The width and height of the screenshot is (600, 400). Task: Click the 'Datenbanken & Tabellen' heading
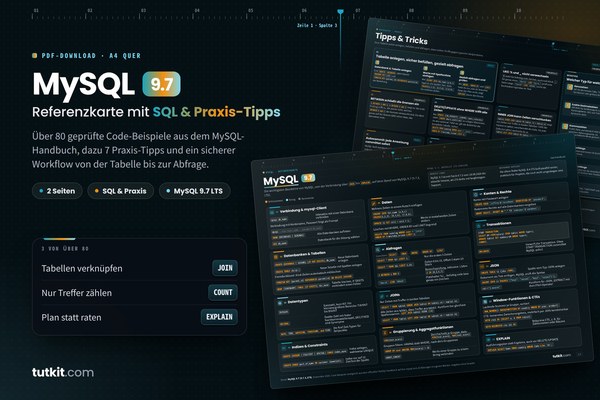pyautogui.click(x=305, y=254)
